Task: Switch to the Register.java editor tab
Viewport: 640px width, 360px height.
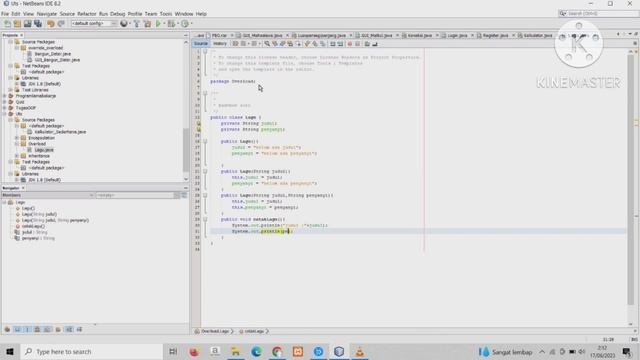Action: 495,36
